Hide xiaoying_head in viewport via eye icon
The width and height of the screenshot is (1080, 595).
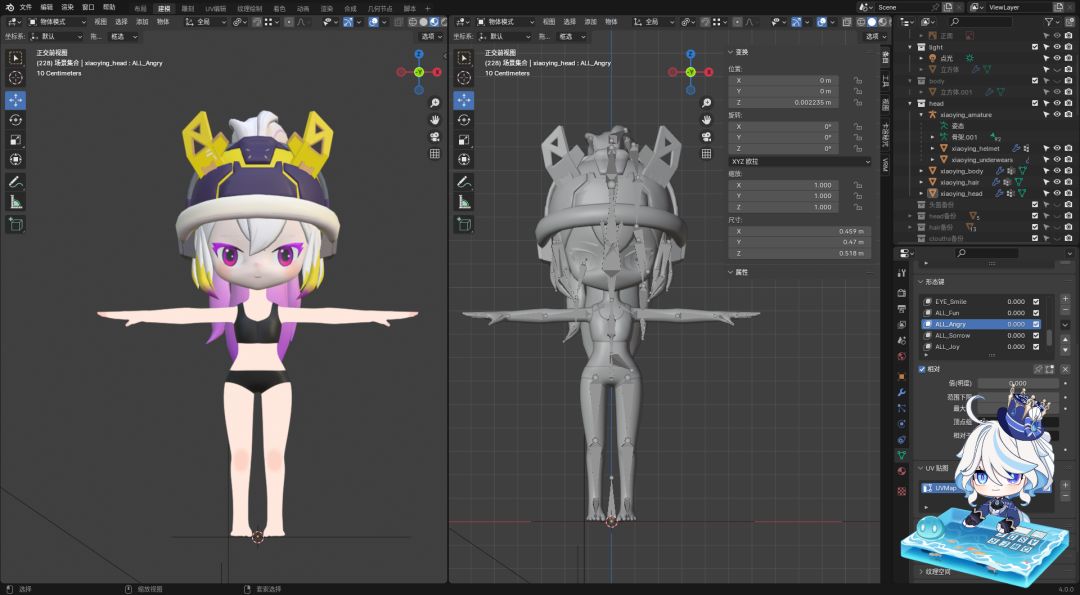tap(1057, 194)
